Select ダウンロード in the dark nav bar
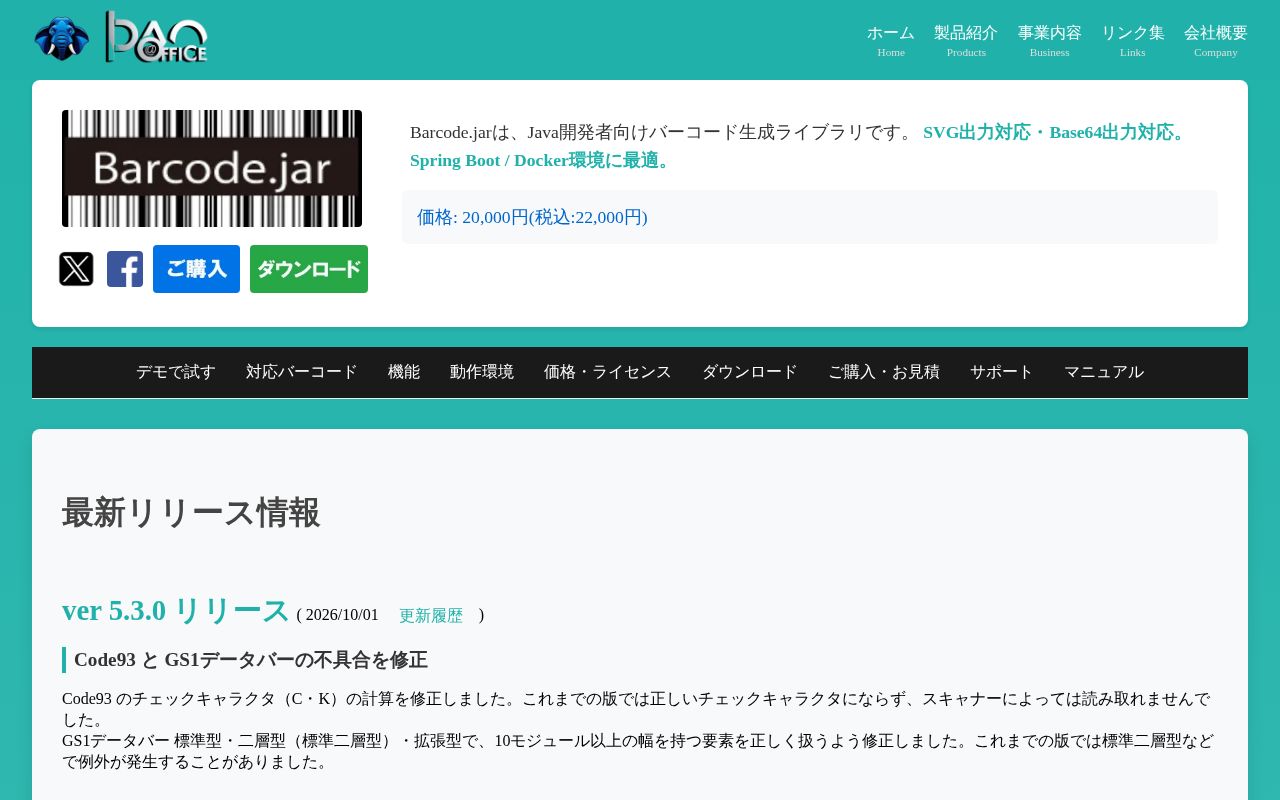1280x800 pixels. coord(750,372)
